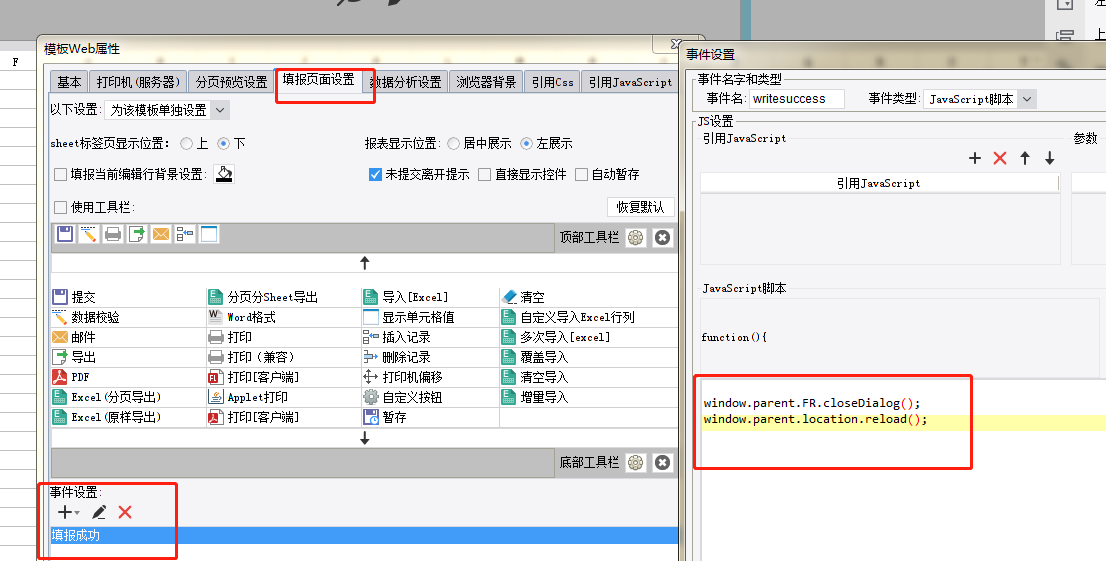Select the 上 radio for sheet标签页显示位置

point(186,143)
